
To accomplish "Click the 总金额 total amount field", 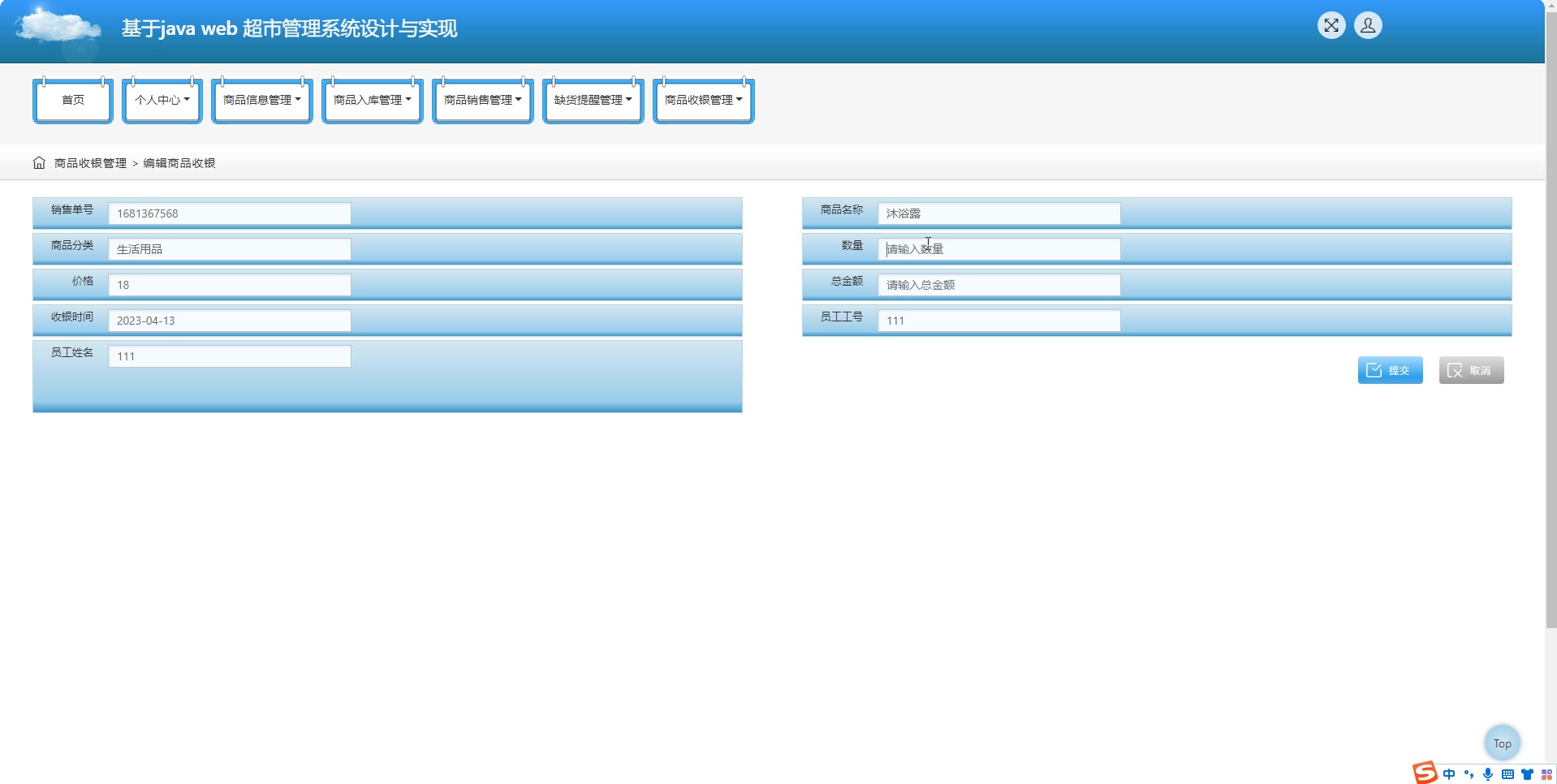I will click(999, 285).
